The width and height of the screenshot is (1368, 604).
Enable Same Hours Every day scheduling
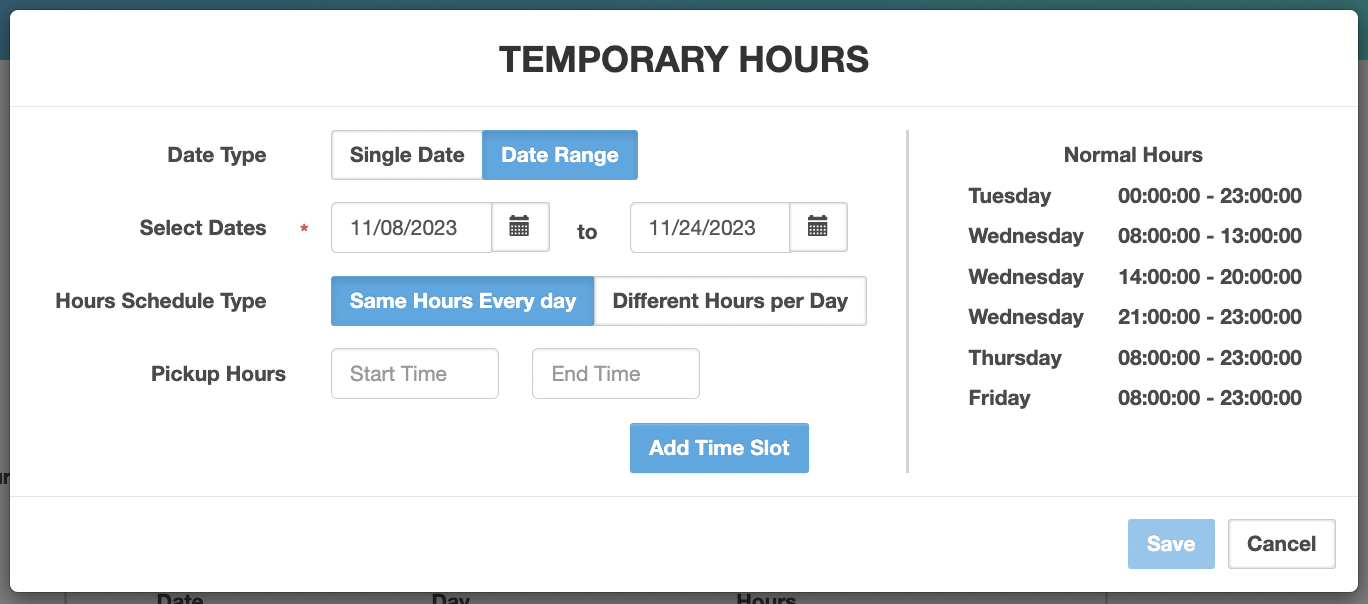pyautogui.click(x=462, y=301)
